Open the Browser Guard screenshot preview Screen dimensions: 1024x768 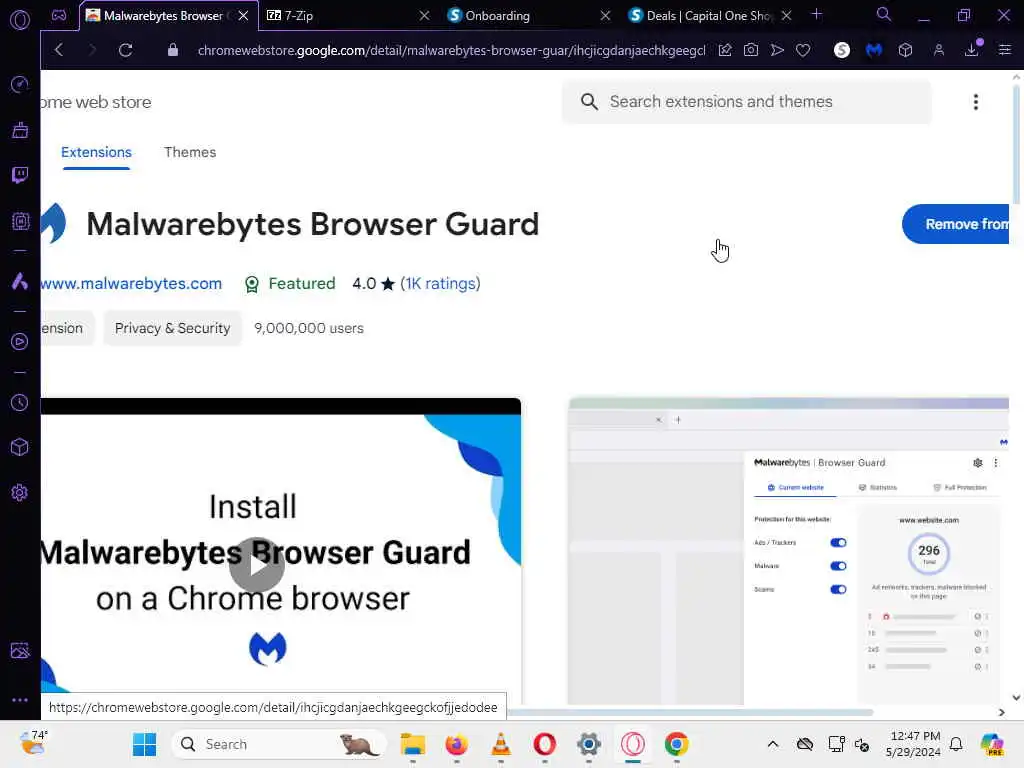tap(788, 551)
